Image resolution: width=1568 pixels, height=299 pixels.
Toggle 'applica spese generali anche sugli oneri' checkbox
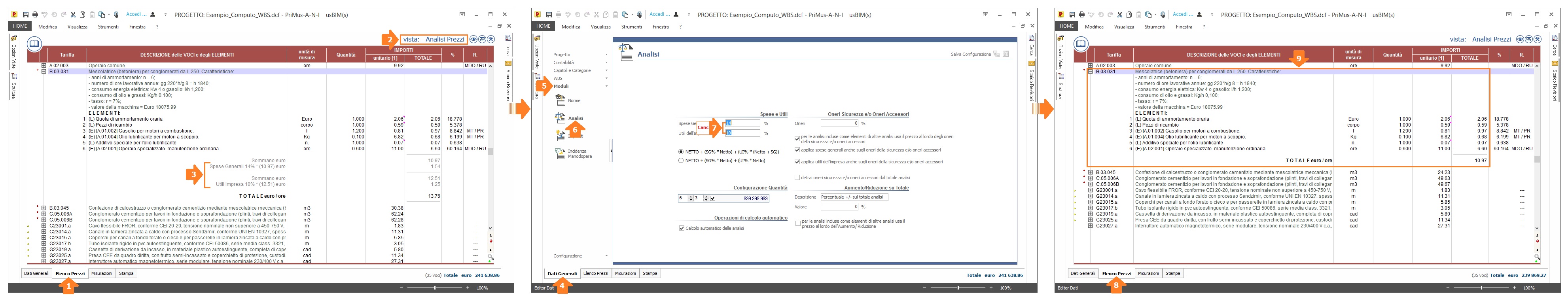click(x=797, y=150)
